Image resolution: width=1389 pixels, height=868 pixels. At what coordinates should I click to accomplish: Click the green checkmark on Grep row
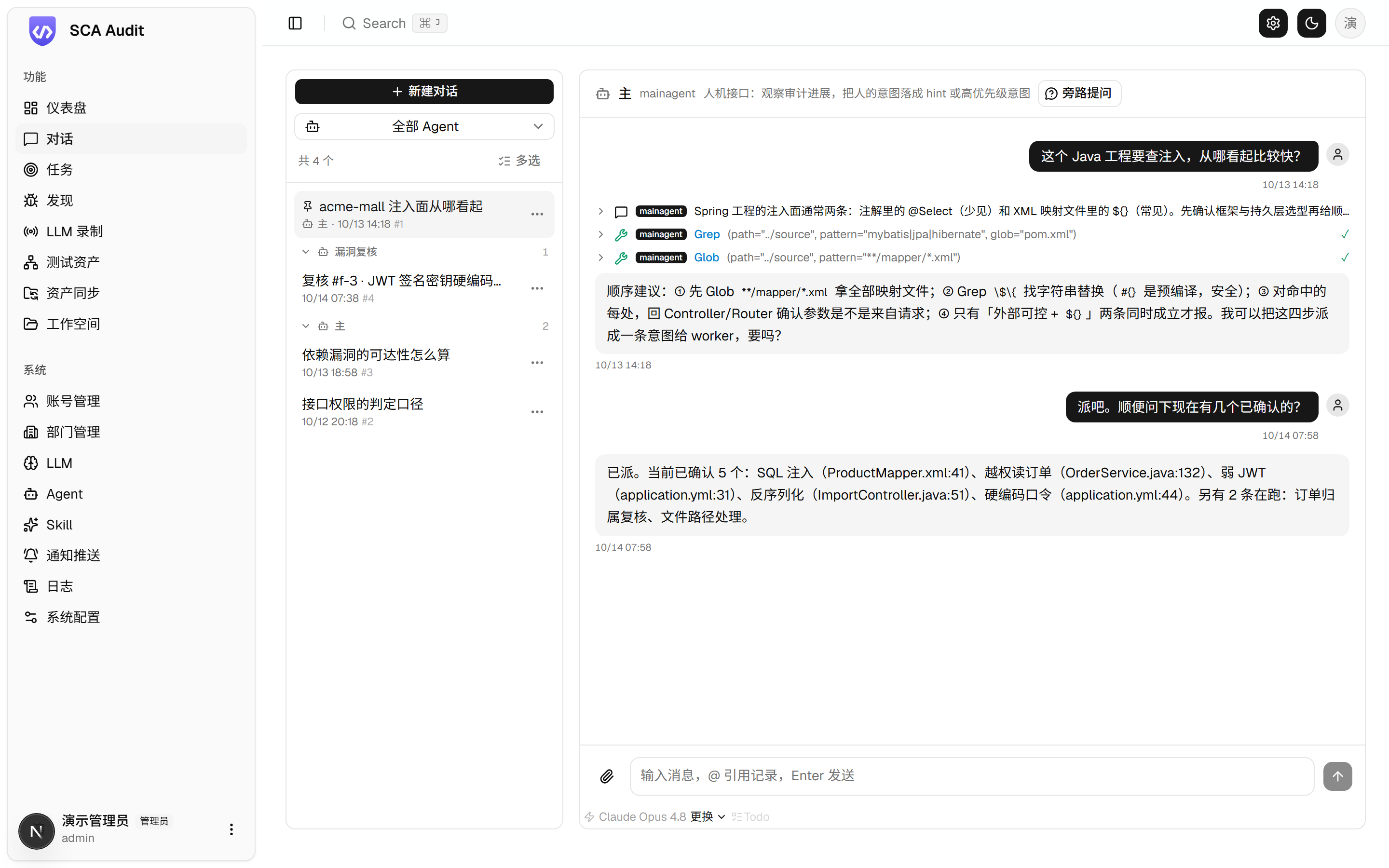[x=1344, y=234]
